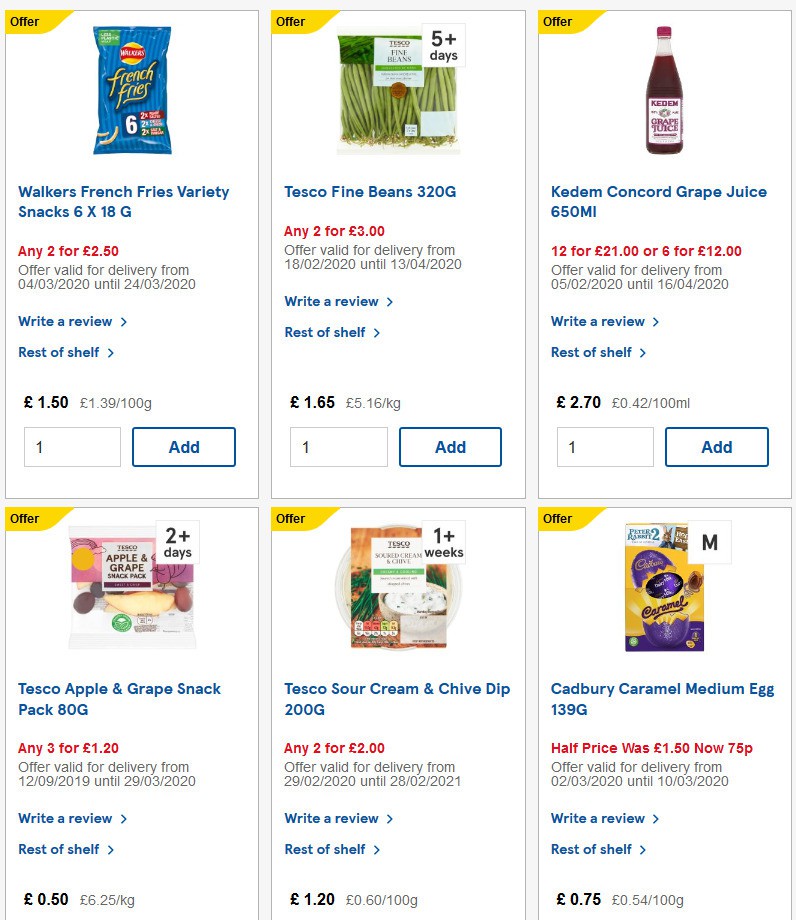Click the 5+ days freshness badge on Fine Beans
796x920 pixels.
pyautogui.click(x=441, y=48)
